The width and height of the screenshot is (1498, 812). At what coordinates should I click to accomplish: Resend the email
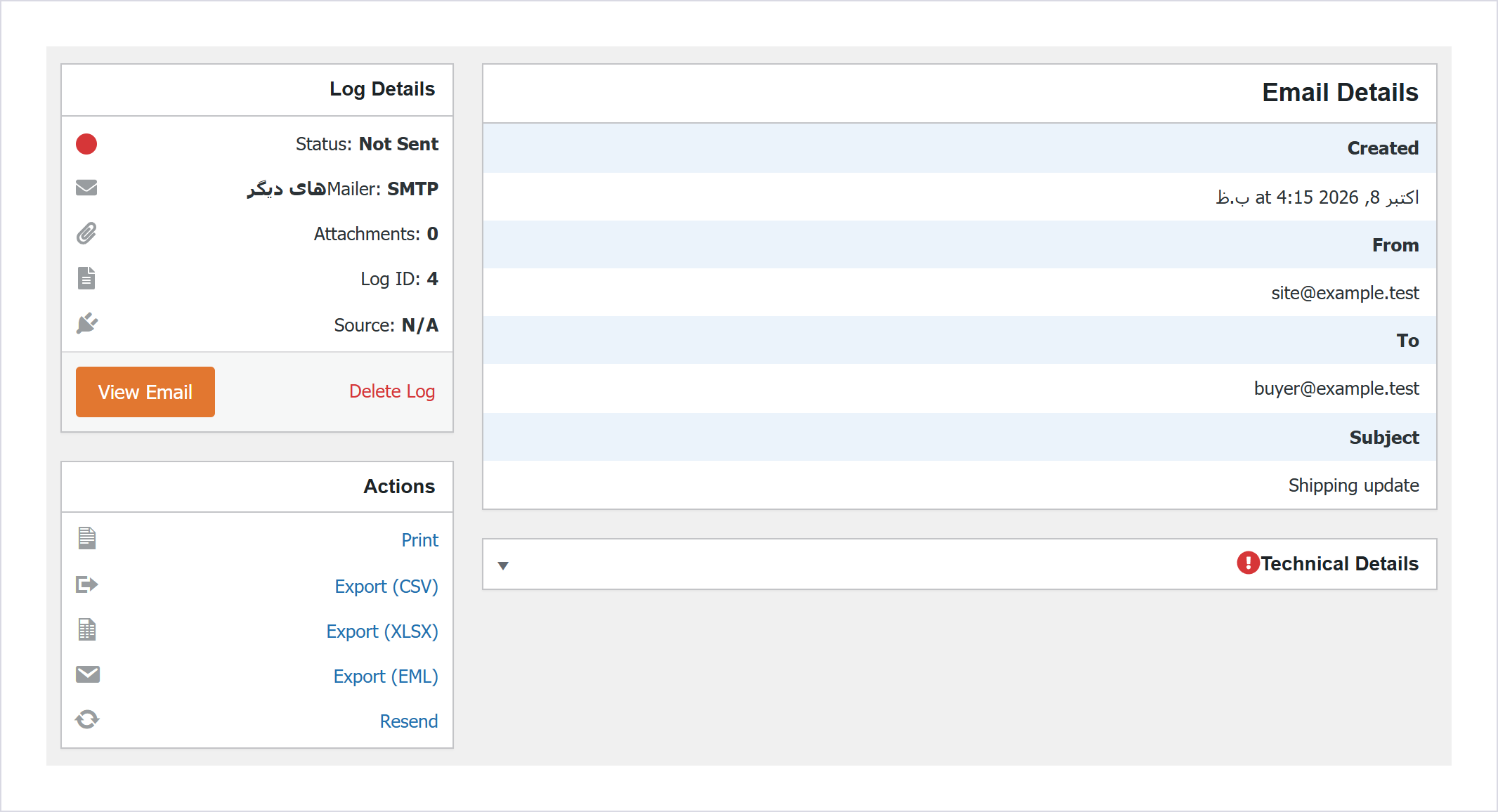click(409, 721)
